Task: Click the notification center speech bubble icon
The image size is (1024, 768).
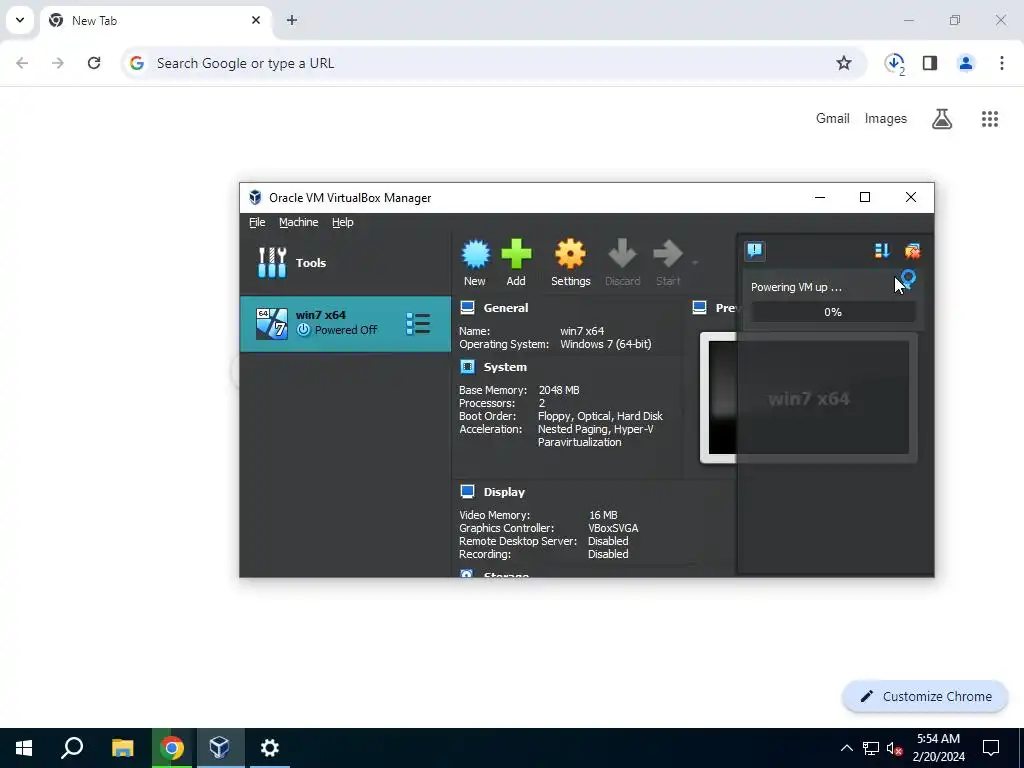Action: (755, 251)
